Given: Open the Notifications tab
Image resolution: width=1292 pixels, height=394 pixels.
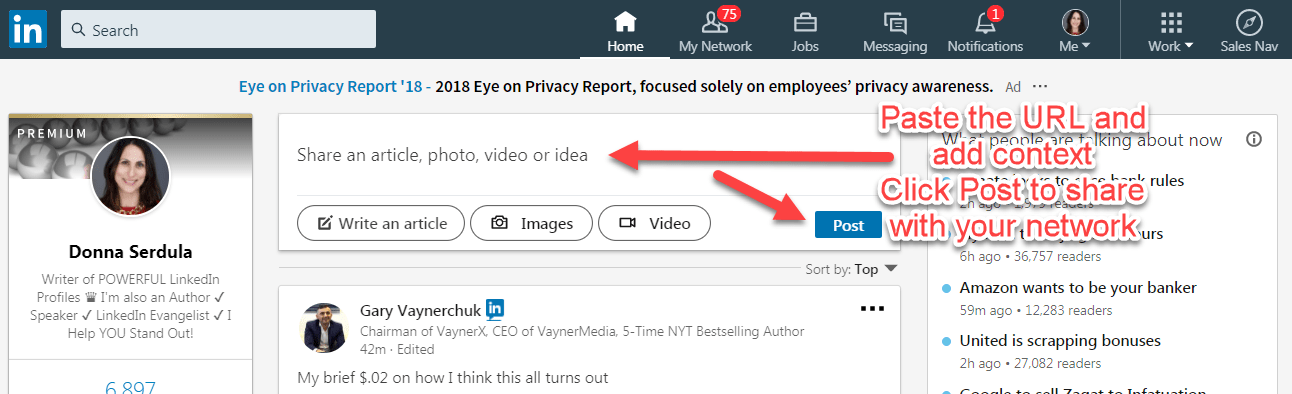Looking at the screenshot, I should [x=985, y=32].
